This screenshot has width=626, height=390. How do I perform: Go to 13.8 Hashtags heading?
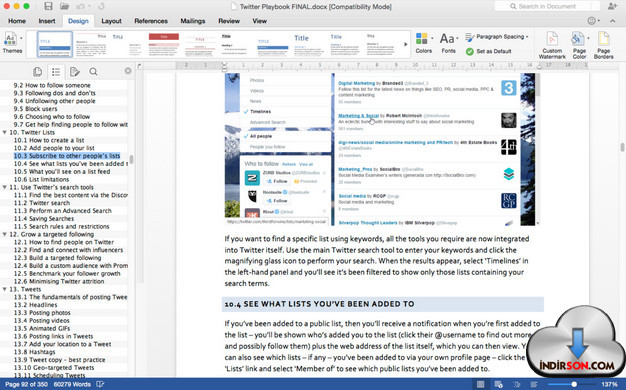pos(35,352)
